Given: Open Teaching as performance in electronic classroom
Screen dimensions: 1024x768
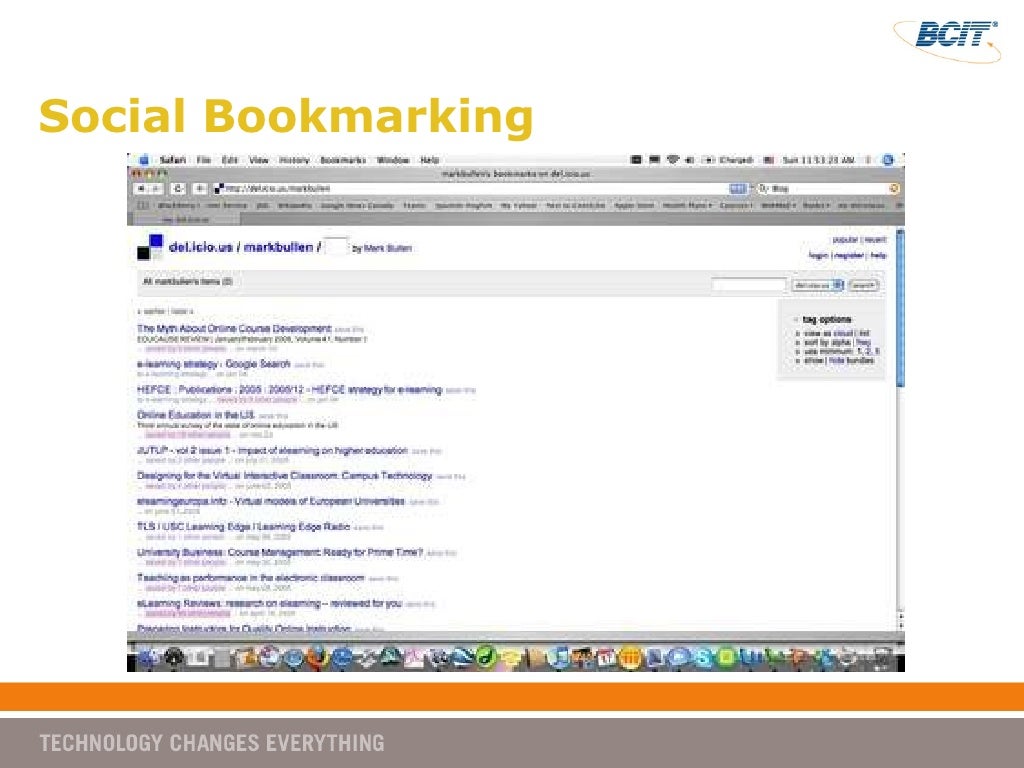Looking at the screenshot, I should coord(251,578).
